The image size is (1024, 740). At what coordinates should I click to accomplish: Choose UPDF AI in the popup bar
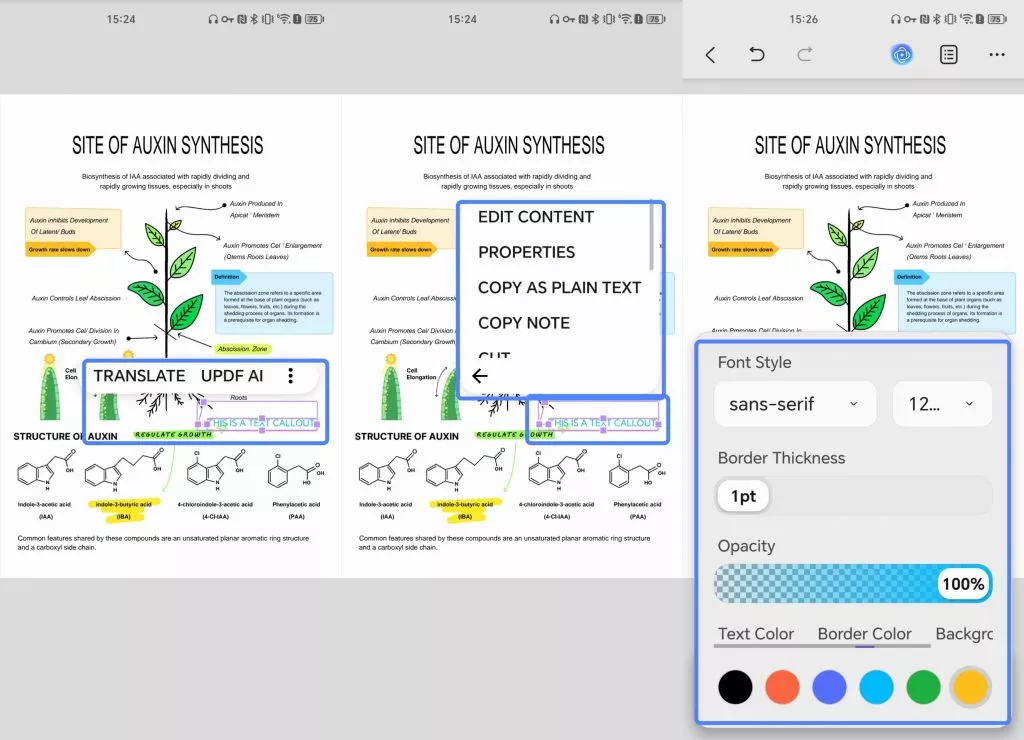[x=232, y=376]
